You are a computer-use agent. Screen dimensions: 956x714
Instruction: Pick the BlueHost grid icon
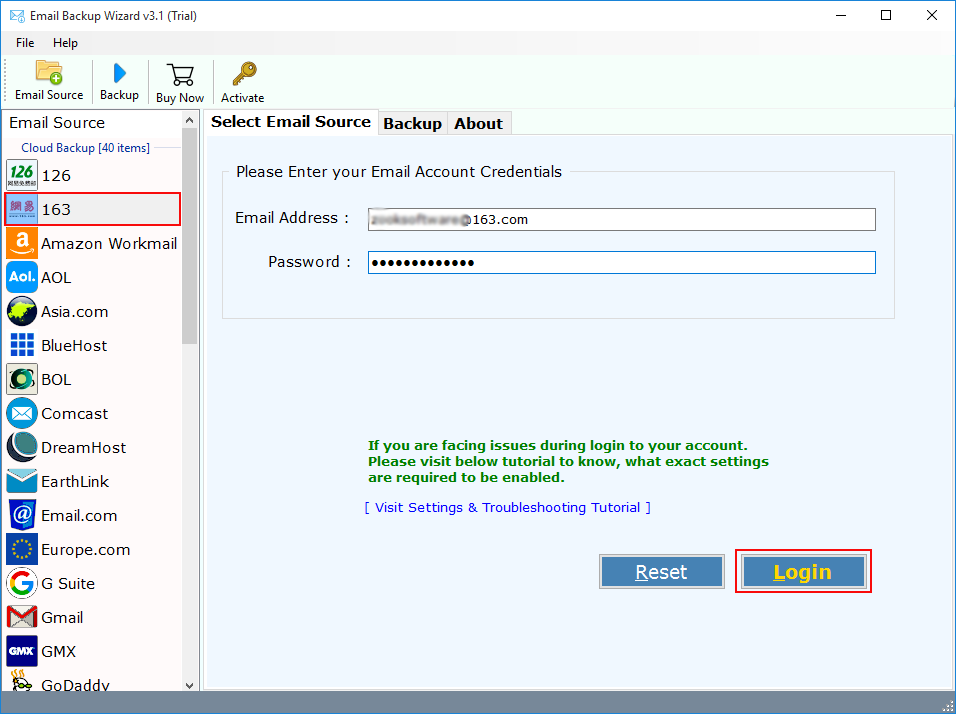click(x=22, y=345)
